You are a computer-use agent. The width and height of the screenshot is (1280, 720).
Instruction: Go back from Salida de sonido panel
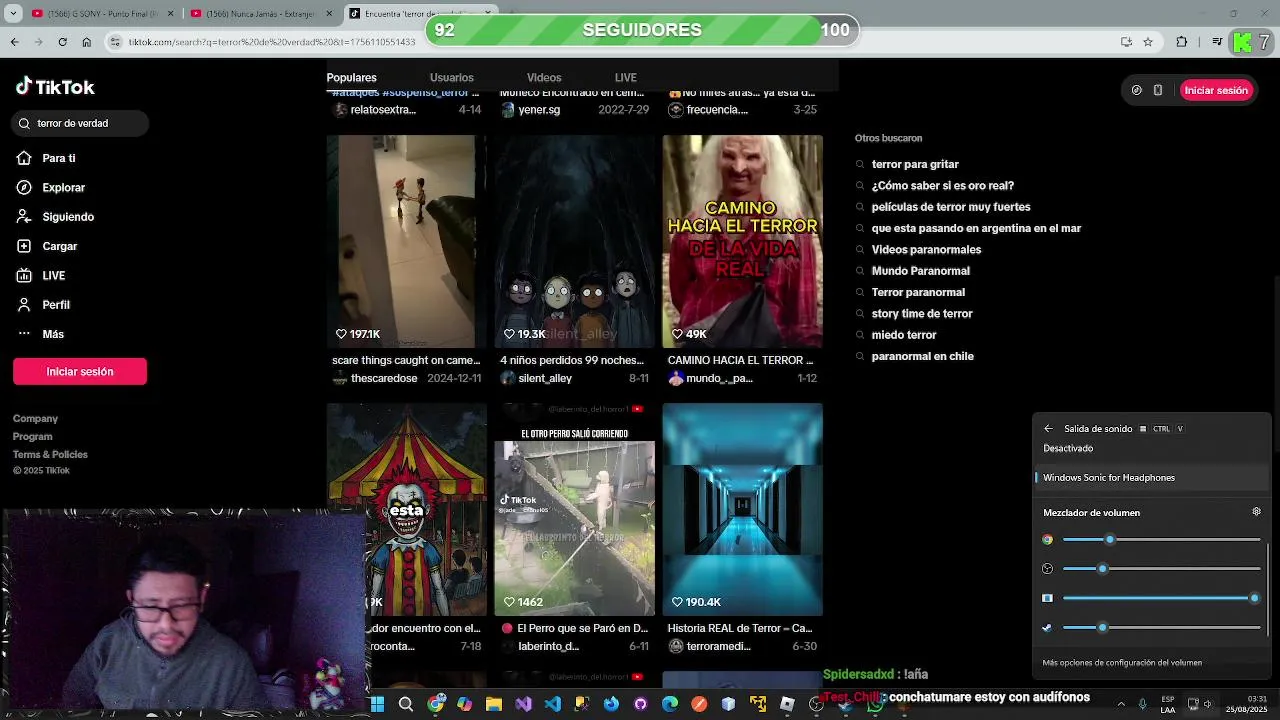[x=1048, y=429]
